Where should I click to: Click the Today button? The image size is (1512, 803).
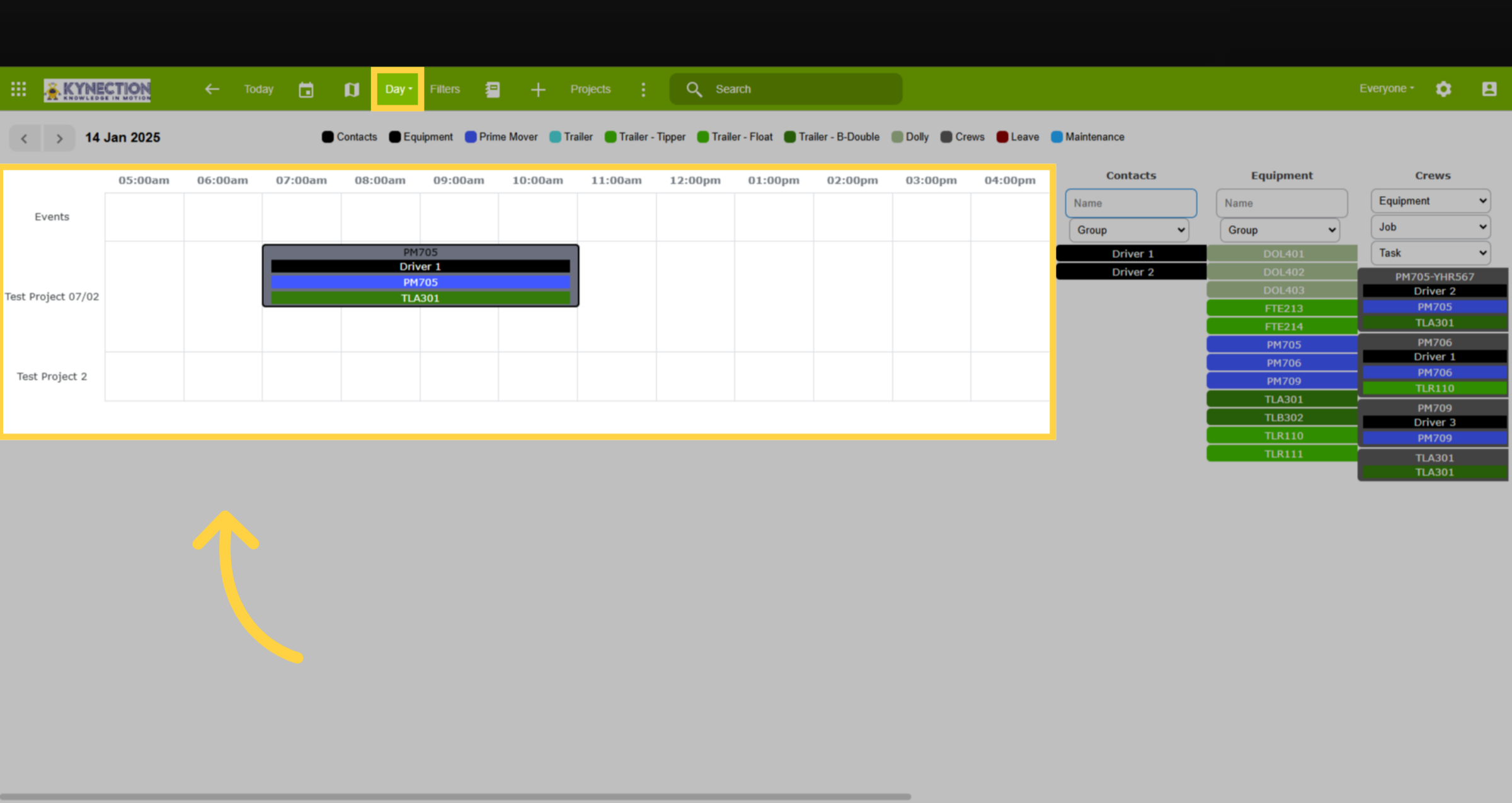[259, 89]
